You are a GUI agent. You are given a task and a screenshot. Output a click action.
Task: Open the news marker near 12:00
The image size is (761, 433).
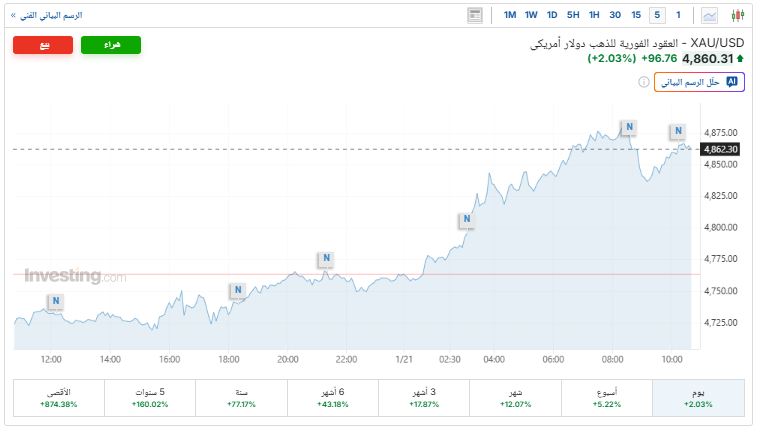pos(56,300)
